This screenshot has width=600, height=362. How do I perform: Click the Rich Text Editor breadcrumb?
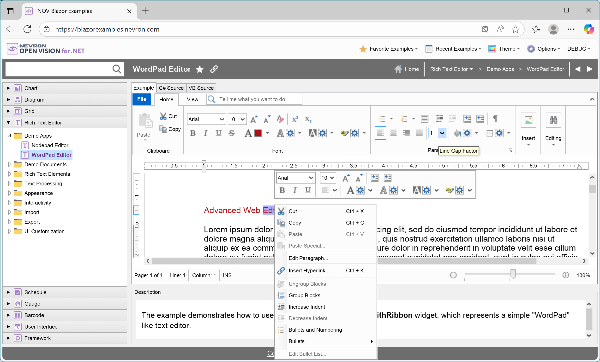point(452,69)
